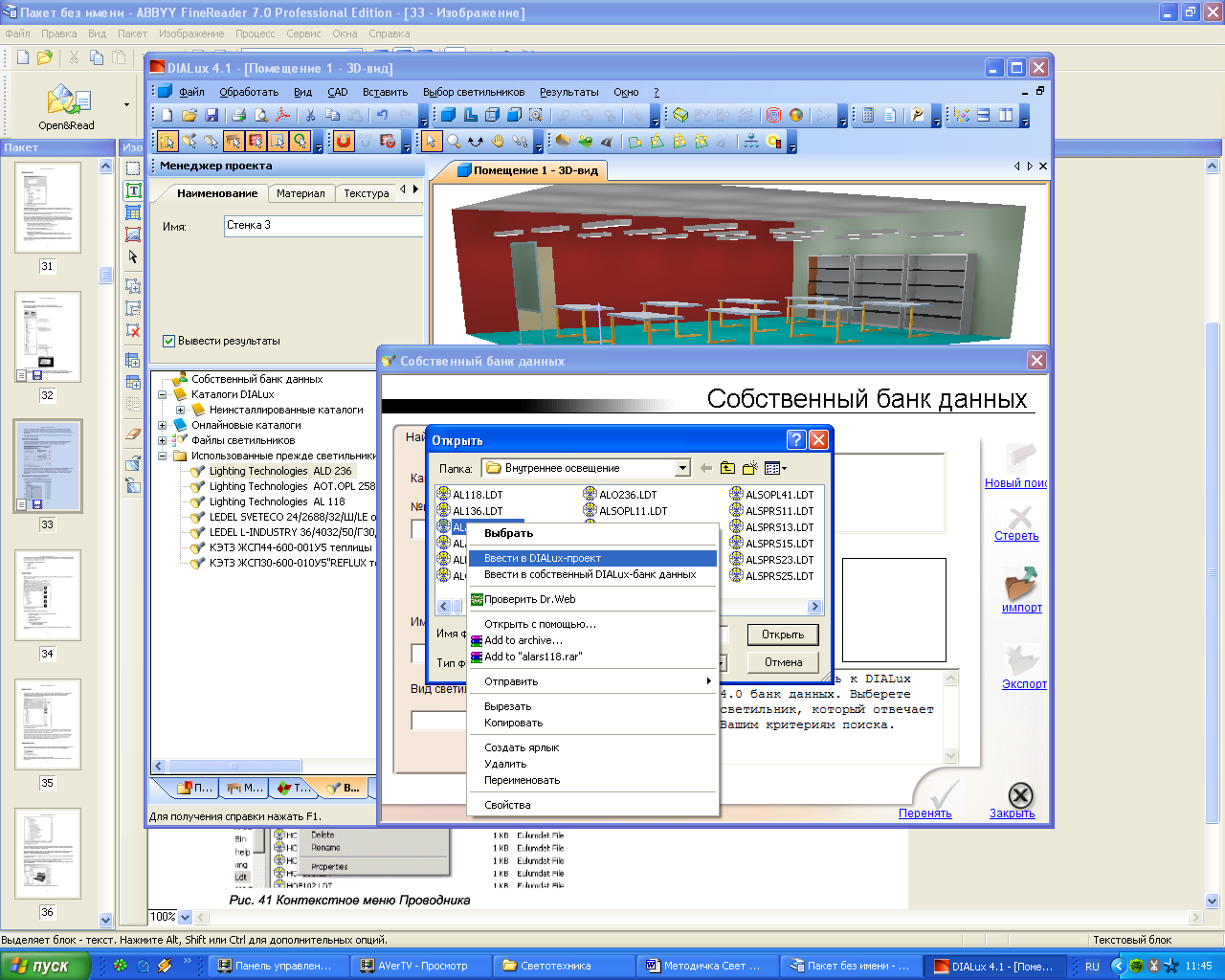Click the Отмена button in the dialog
The width and height of the screenshot is (1225, 980).
point(783,662)
